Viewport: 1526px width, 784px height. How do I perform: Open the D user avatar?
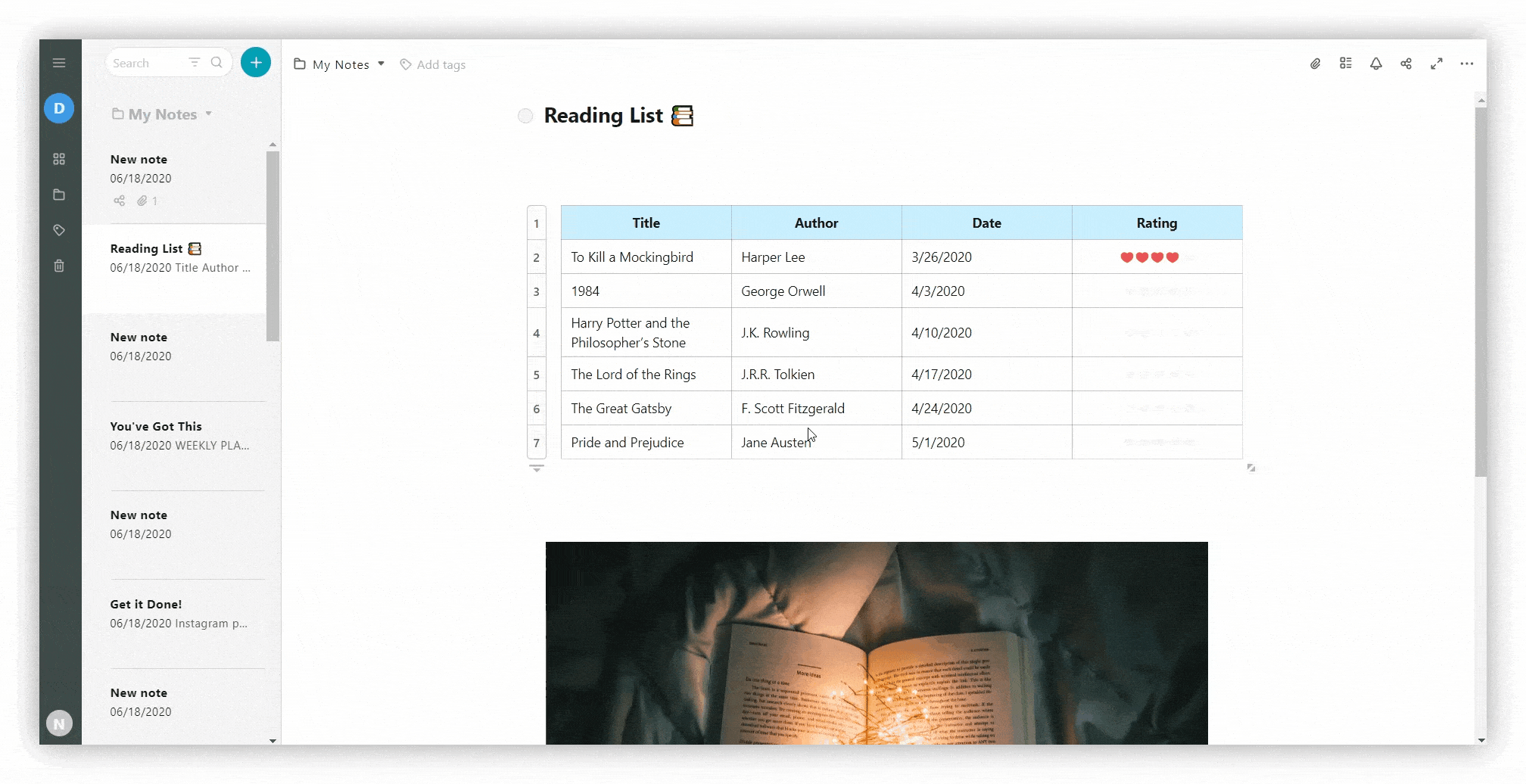click(59, 108)
